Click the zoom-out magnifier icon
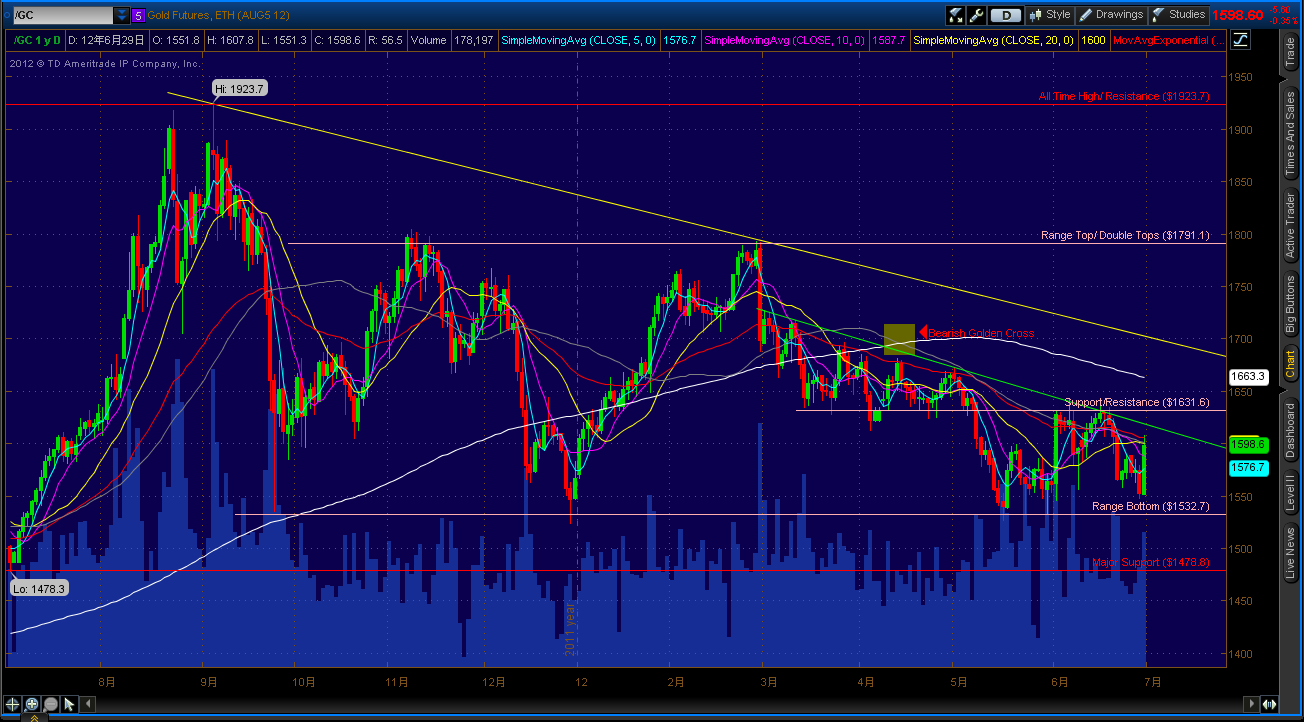 (49, 704)
